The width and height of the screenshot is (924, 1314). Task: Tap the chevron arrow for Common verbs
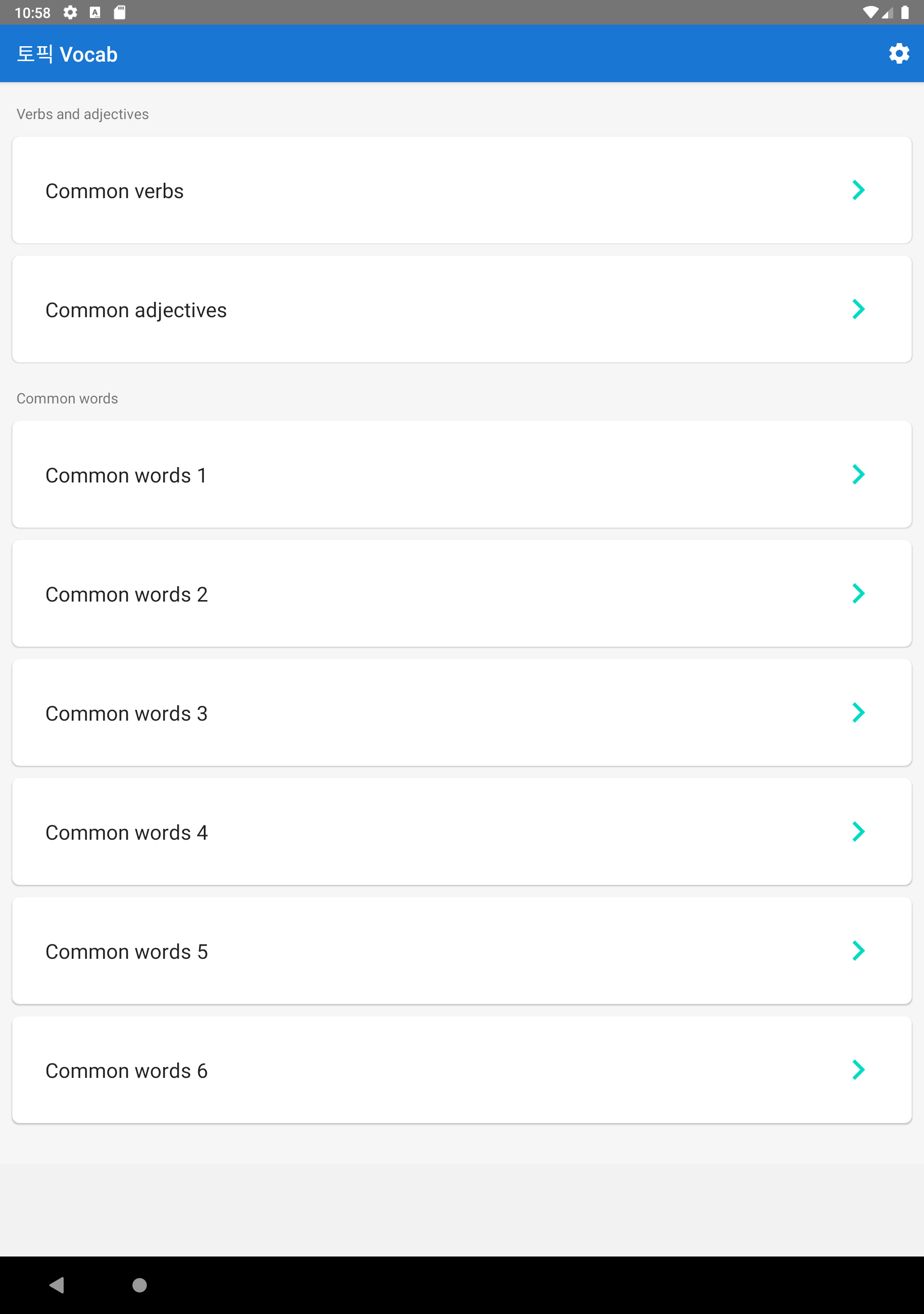tap(858, 190)
